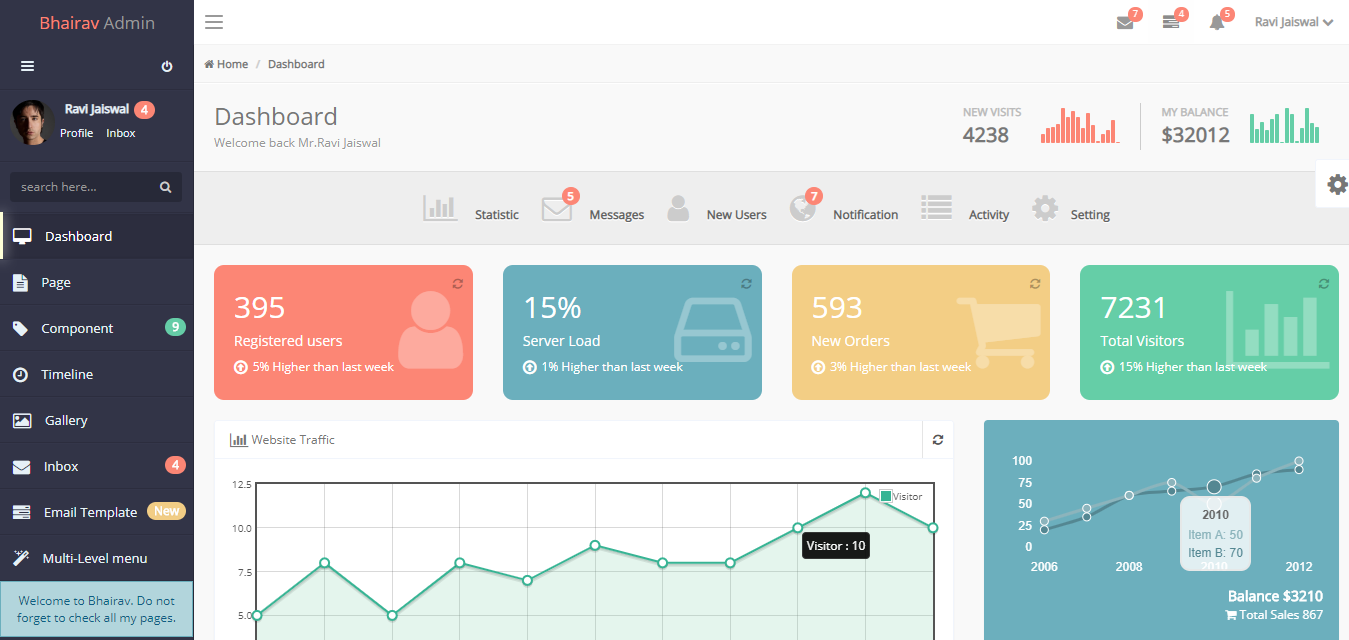
Task: Click the Activity list icon
Action: tap(936, 207)
